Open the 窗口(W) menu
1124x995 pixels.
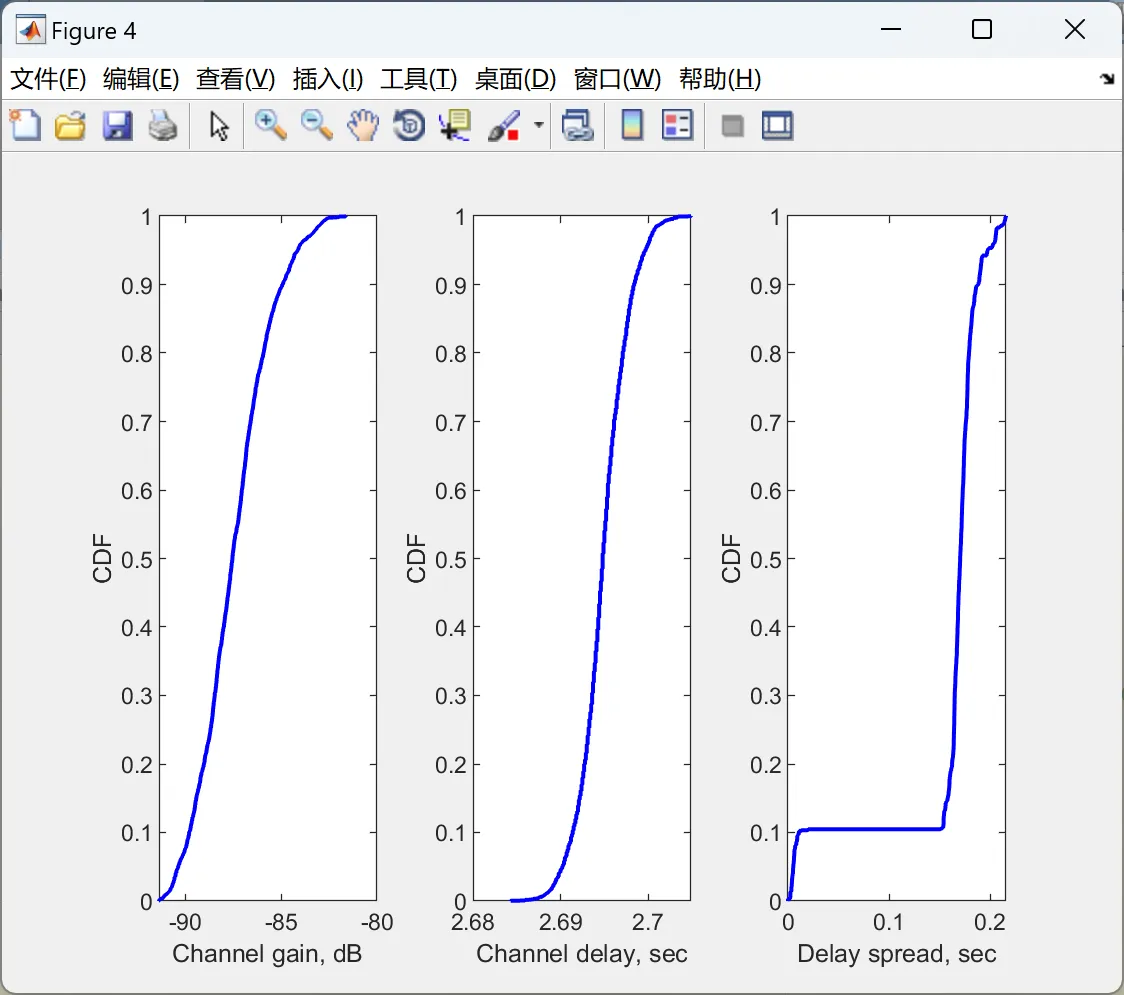[x=617, y=79]
